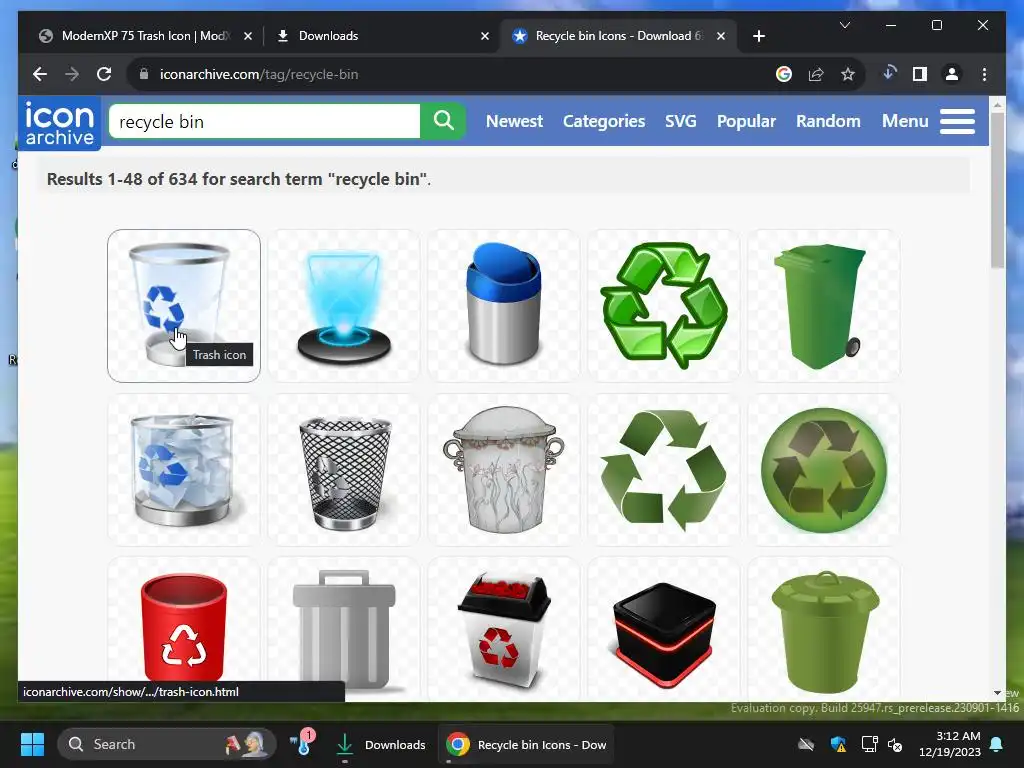Open the Categories link
The image size is (1024, 768).
coord(603,121)
